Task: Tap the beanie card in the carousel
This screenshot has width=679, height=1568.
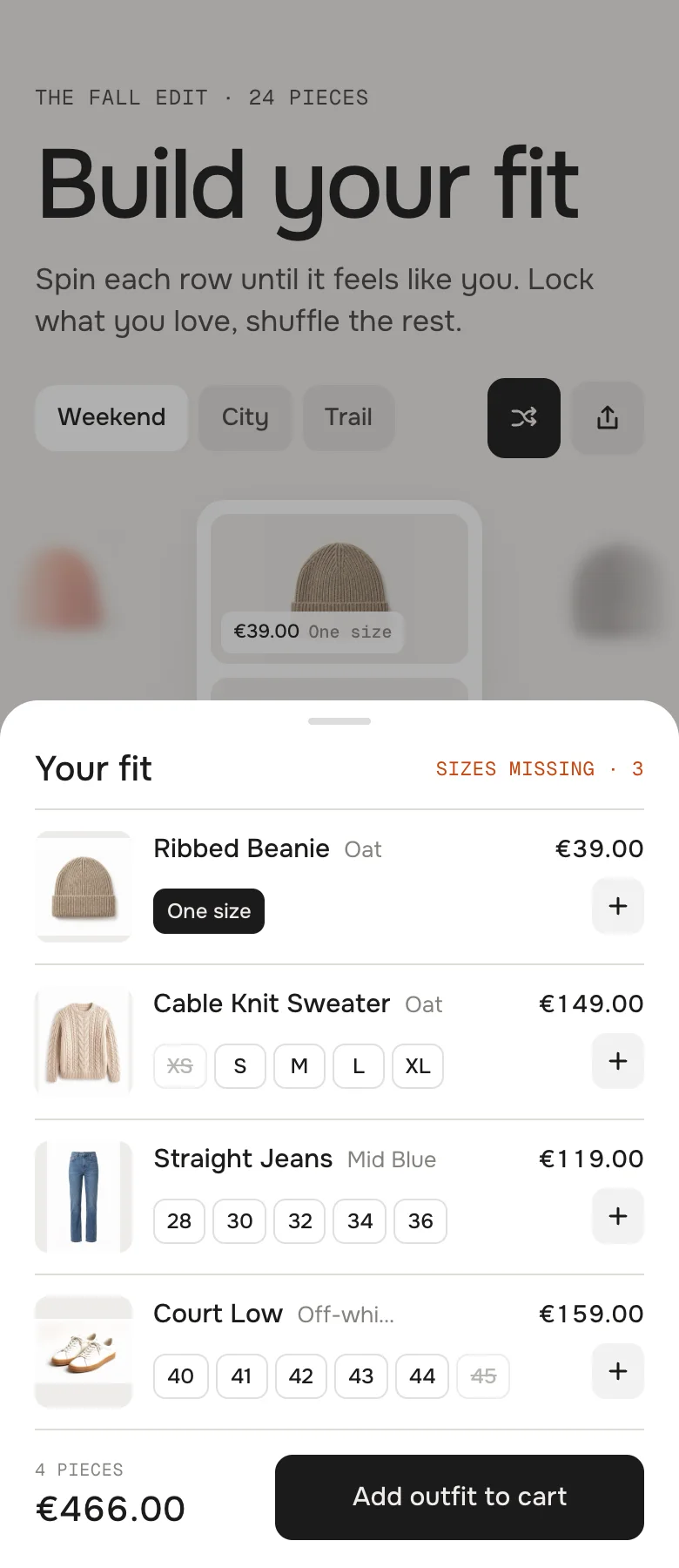Action: click(339, 589)
